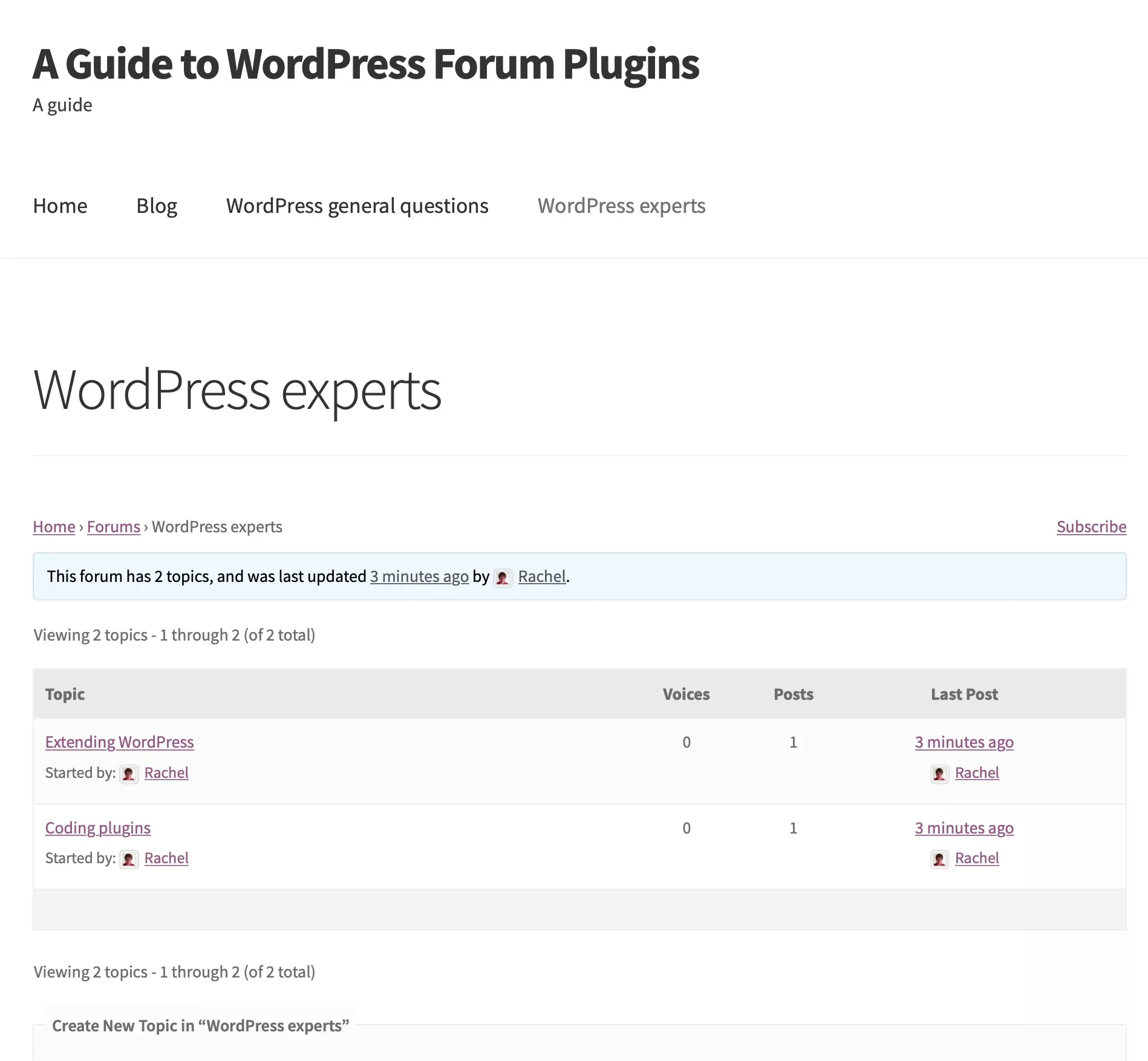The height and width of the screenshot is (1061, 1148).
Task: Click Rachel's avatar in Coding plugins Last Post
Action: (939, 859)
